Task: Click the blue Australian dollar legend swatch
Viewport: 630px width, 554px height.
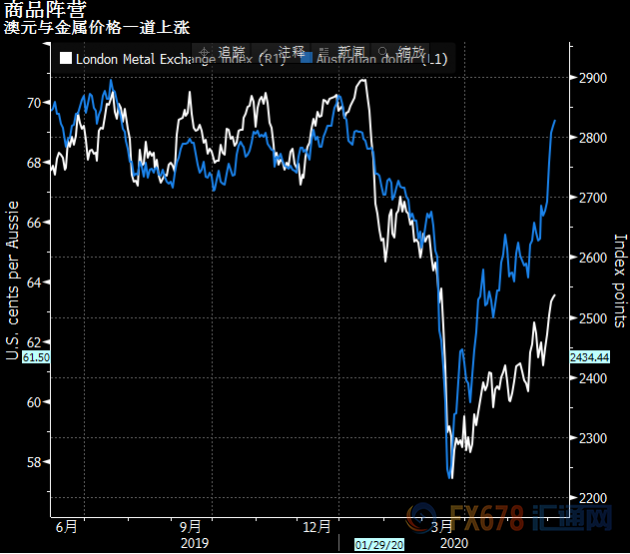Action: pos(306,60)
